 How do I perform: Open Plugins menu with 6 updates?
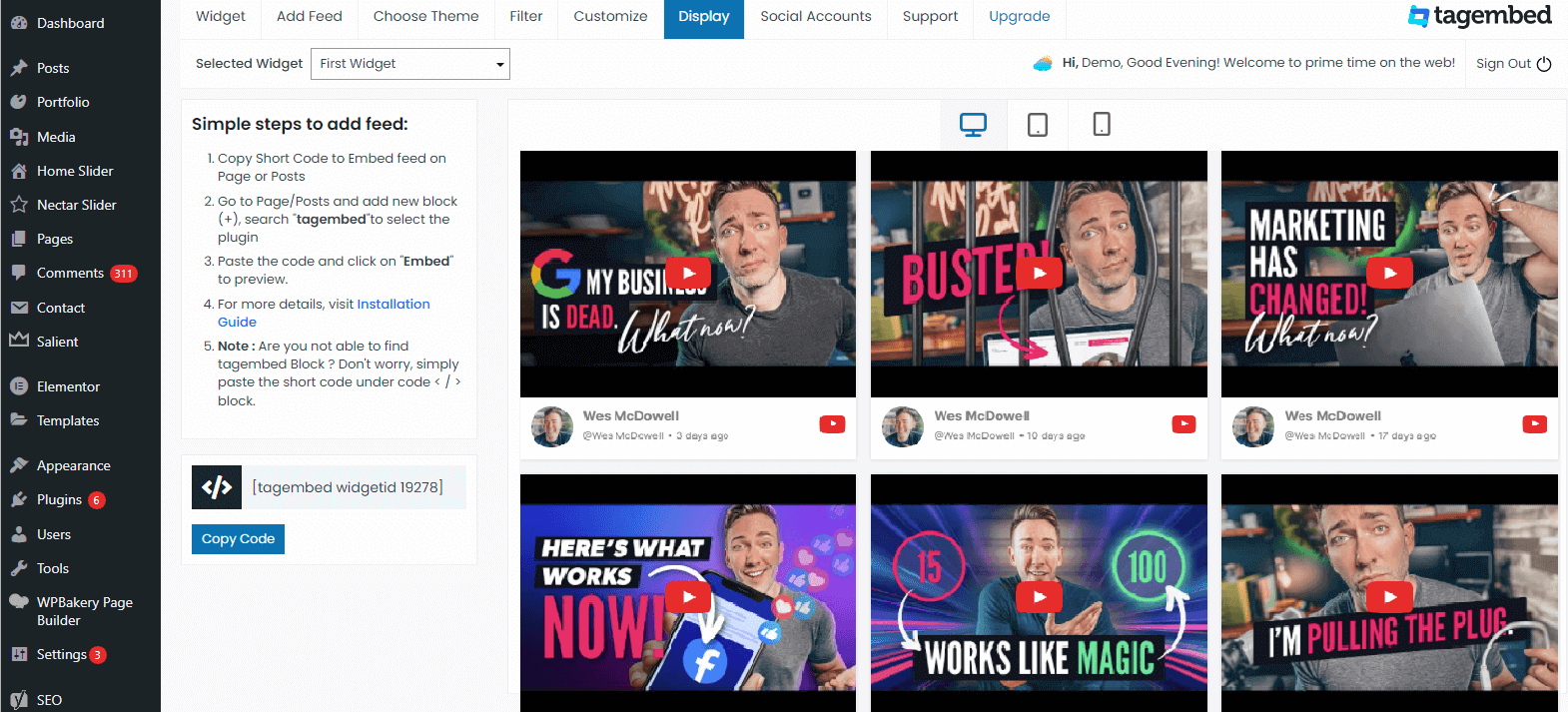80,499
